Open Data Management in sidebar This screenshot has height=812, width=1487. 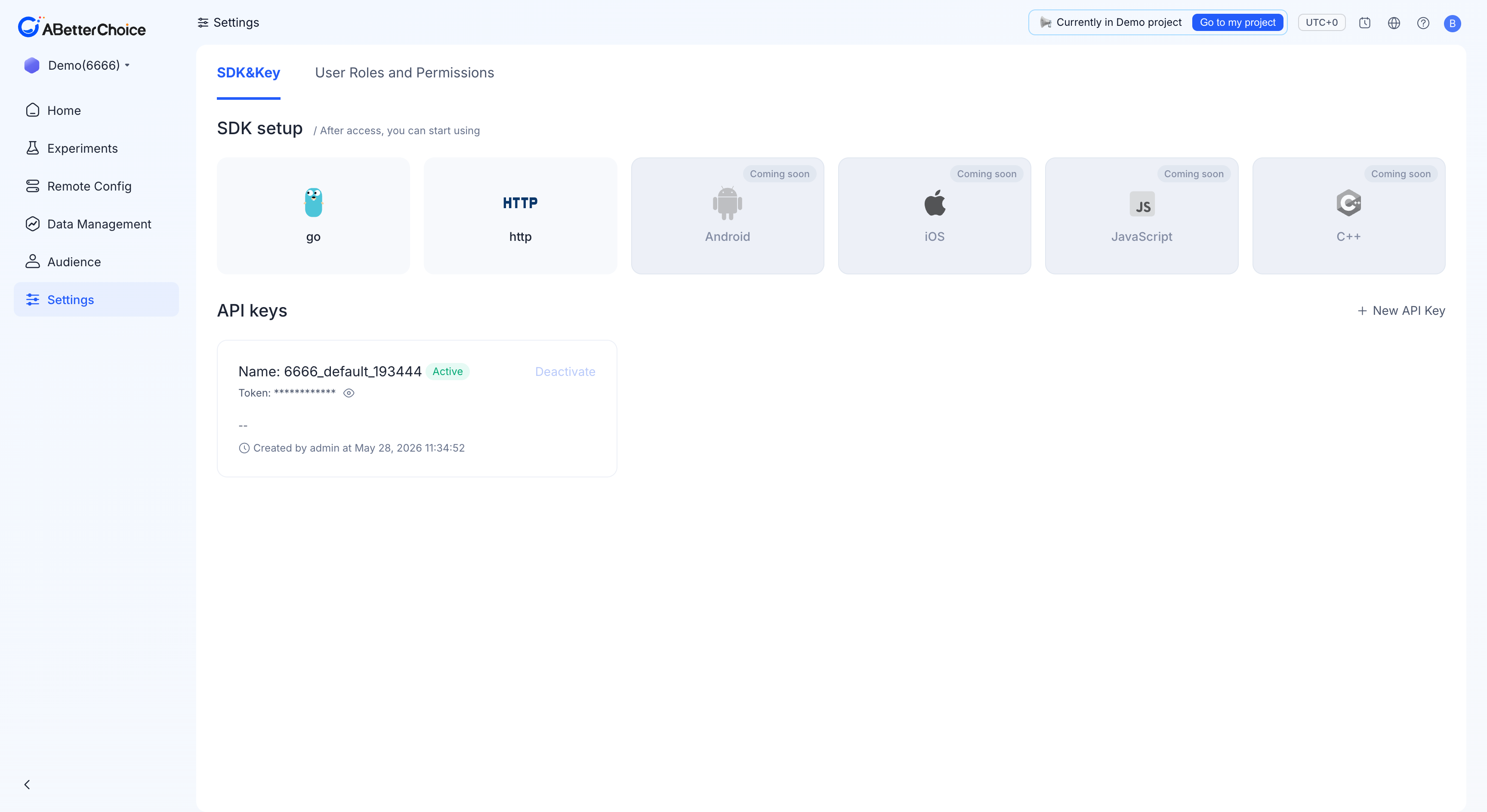click(x=96, y=224)
